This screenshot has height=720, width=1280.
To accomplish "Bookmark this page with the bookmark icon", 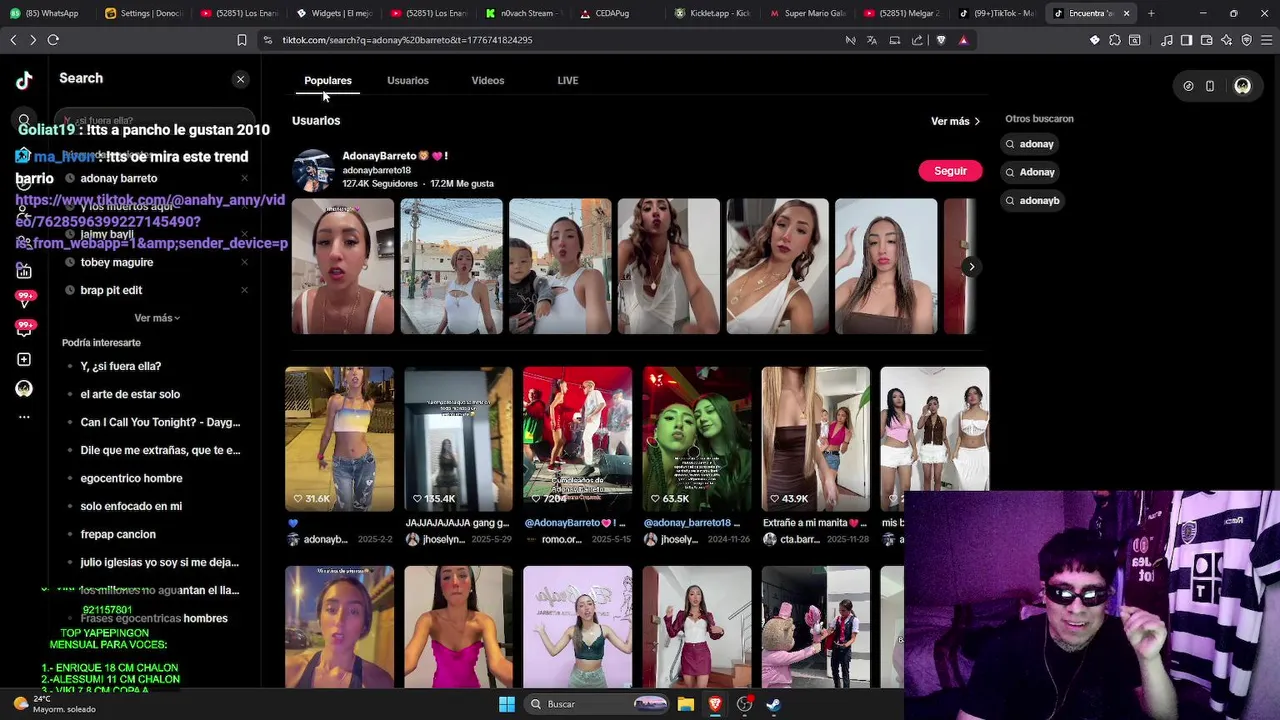I will point(242,40).
